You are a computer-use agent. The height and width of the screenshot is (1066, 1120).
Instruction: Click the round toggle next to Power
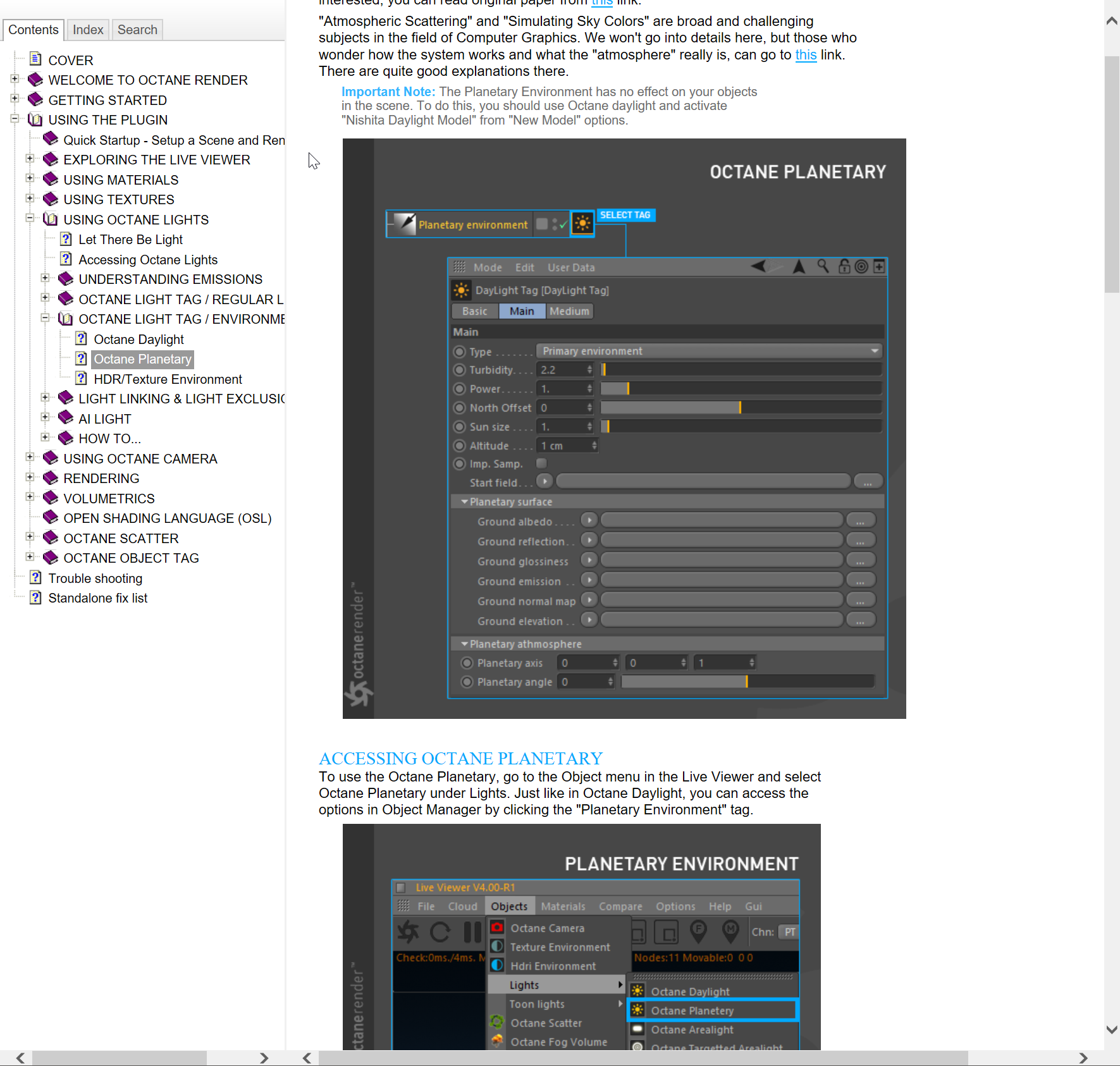(x=460, y=389)
